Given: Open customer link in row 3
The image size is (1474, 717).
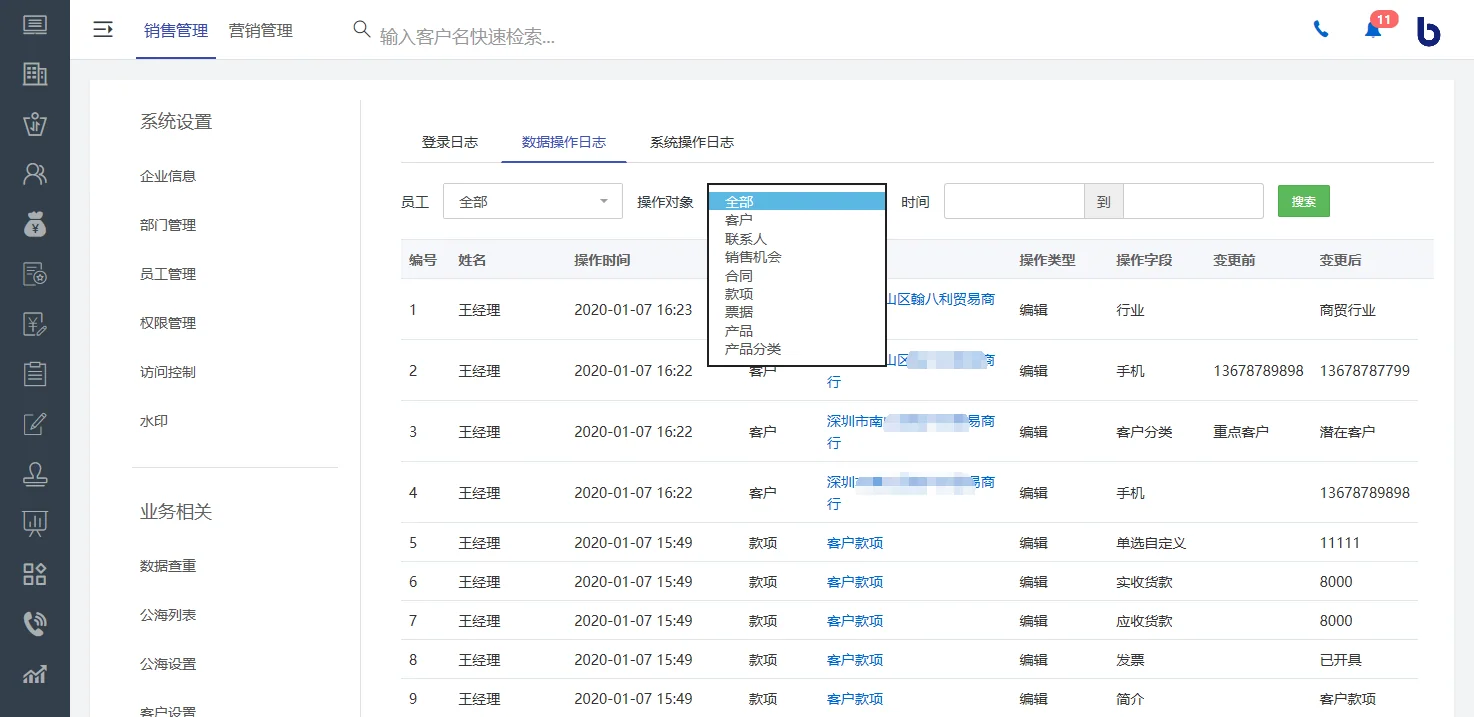Looking at the screenshot, I should point(911,432).
